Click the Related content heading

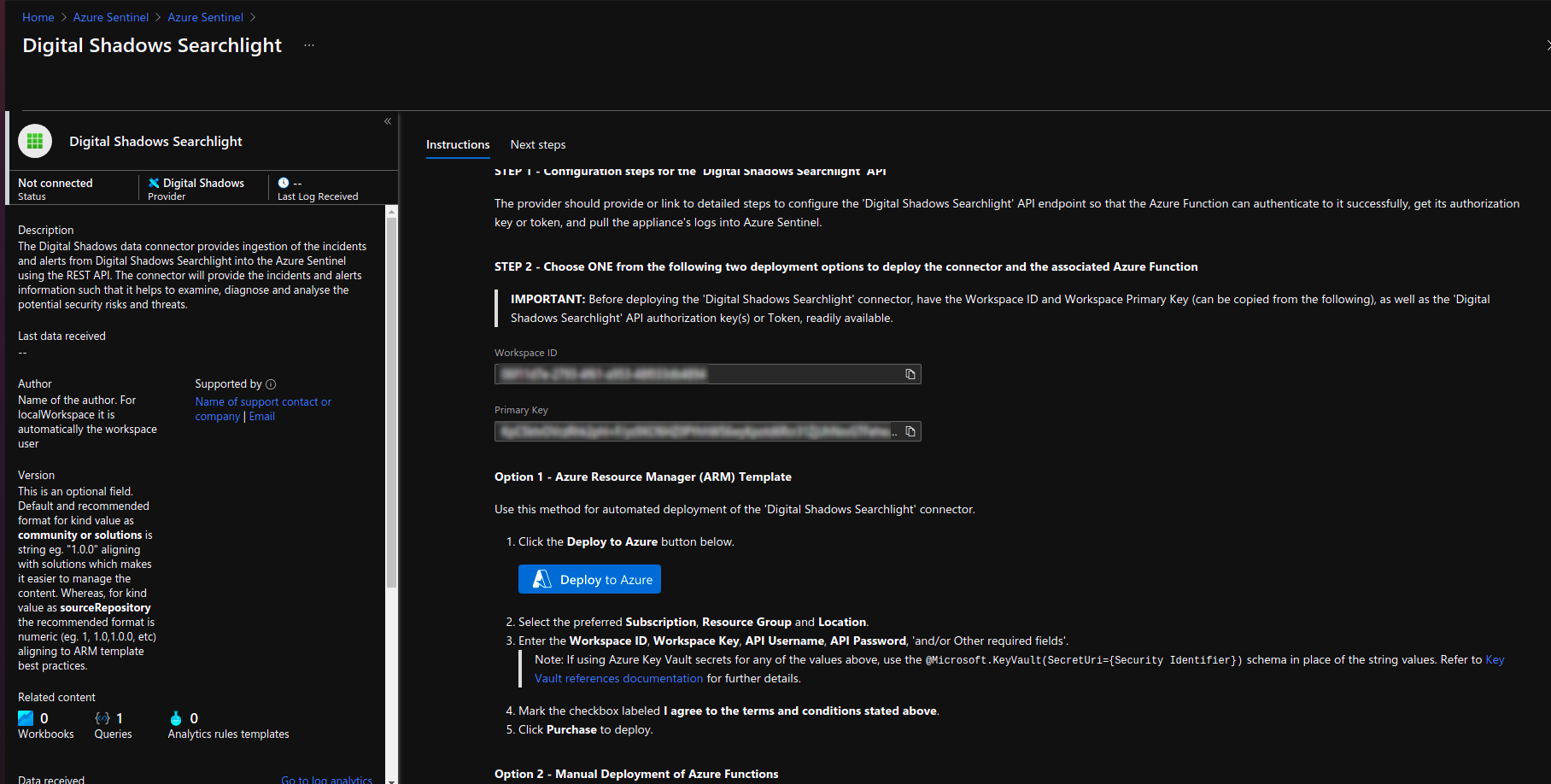pyautogui.click(x=56, y=697)
